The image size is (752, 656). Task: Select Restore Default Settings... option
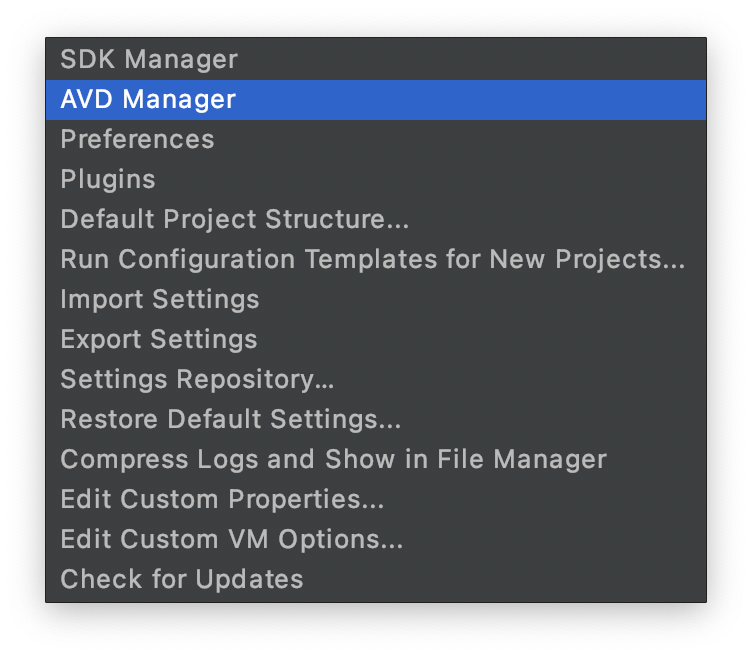[x=376, y=420]
